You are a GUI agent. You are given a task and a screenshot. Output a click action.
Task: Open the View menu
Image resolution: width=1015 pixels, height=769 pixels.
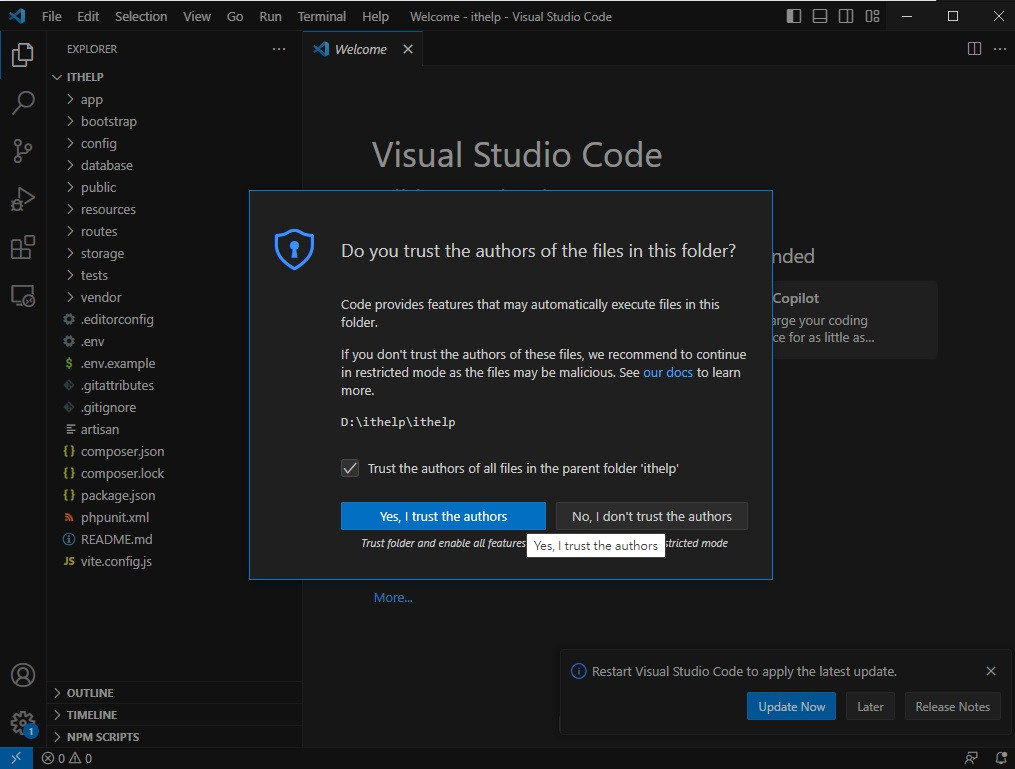point(197,16)
